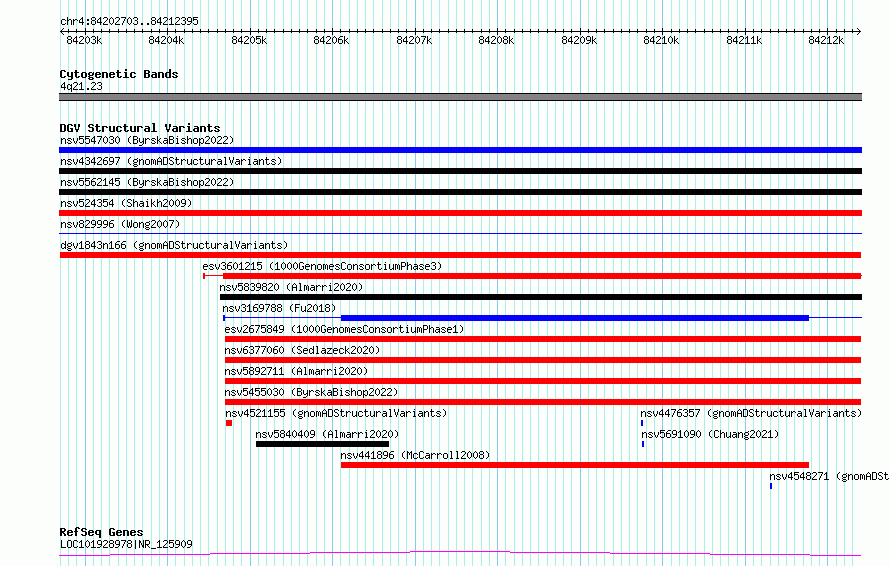This screenshot has width=890, height=566.
Task: Open LOC101928978|NR_125909 gene label
Action: [x=126, y=544]
